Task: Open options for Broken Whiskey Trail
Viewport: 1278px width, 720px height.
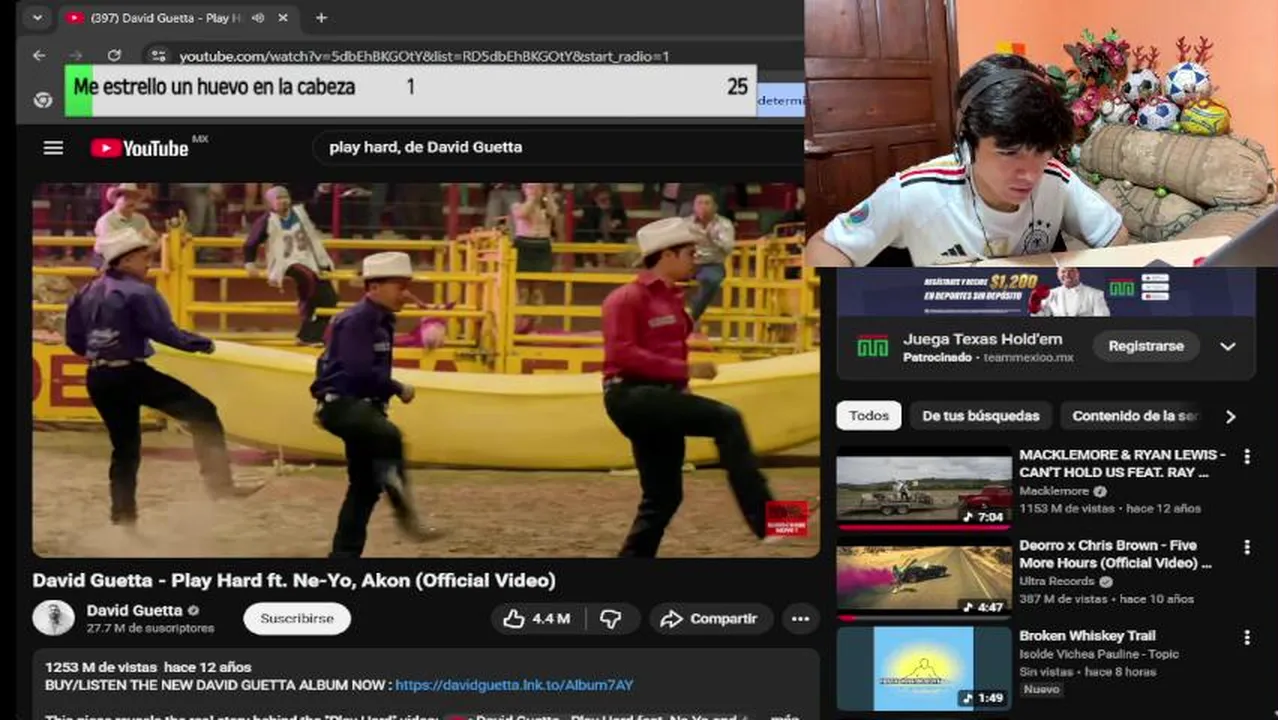Action: [x=1246, y=637]
